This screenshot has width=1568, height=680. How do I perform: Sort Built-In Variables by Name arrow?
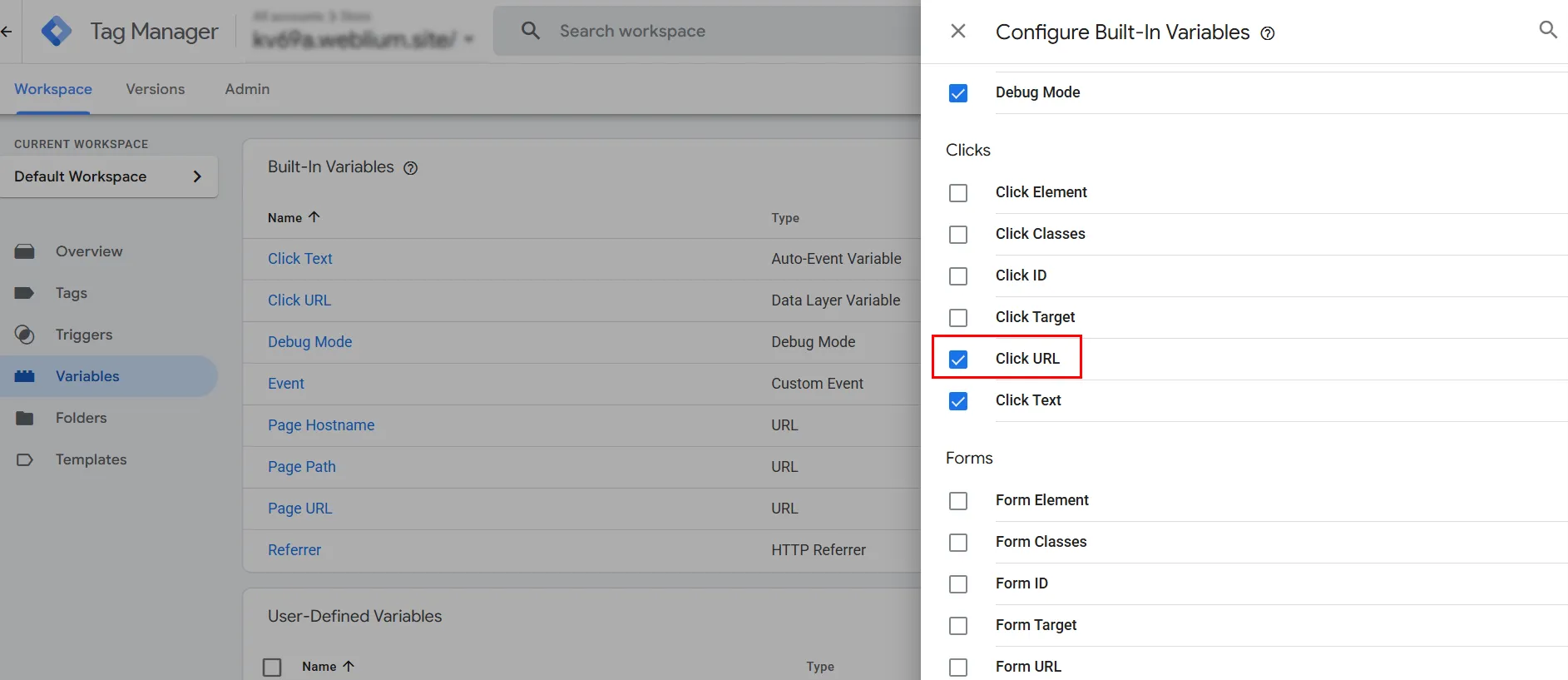click(x=314, y=217)
